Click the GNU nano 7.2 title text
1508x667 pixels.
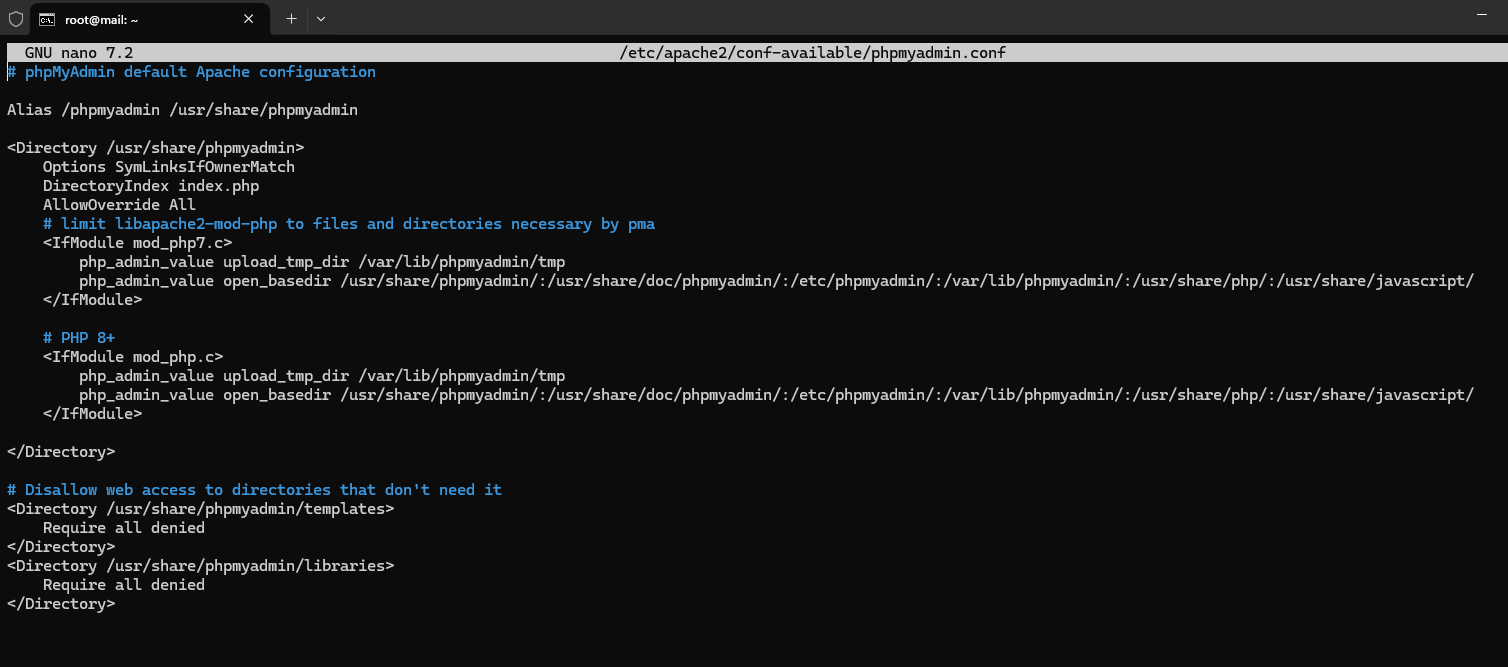point(79,53)
